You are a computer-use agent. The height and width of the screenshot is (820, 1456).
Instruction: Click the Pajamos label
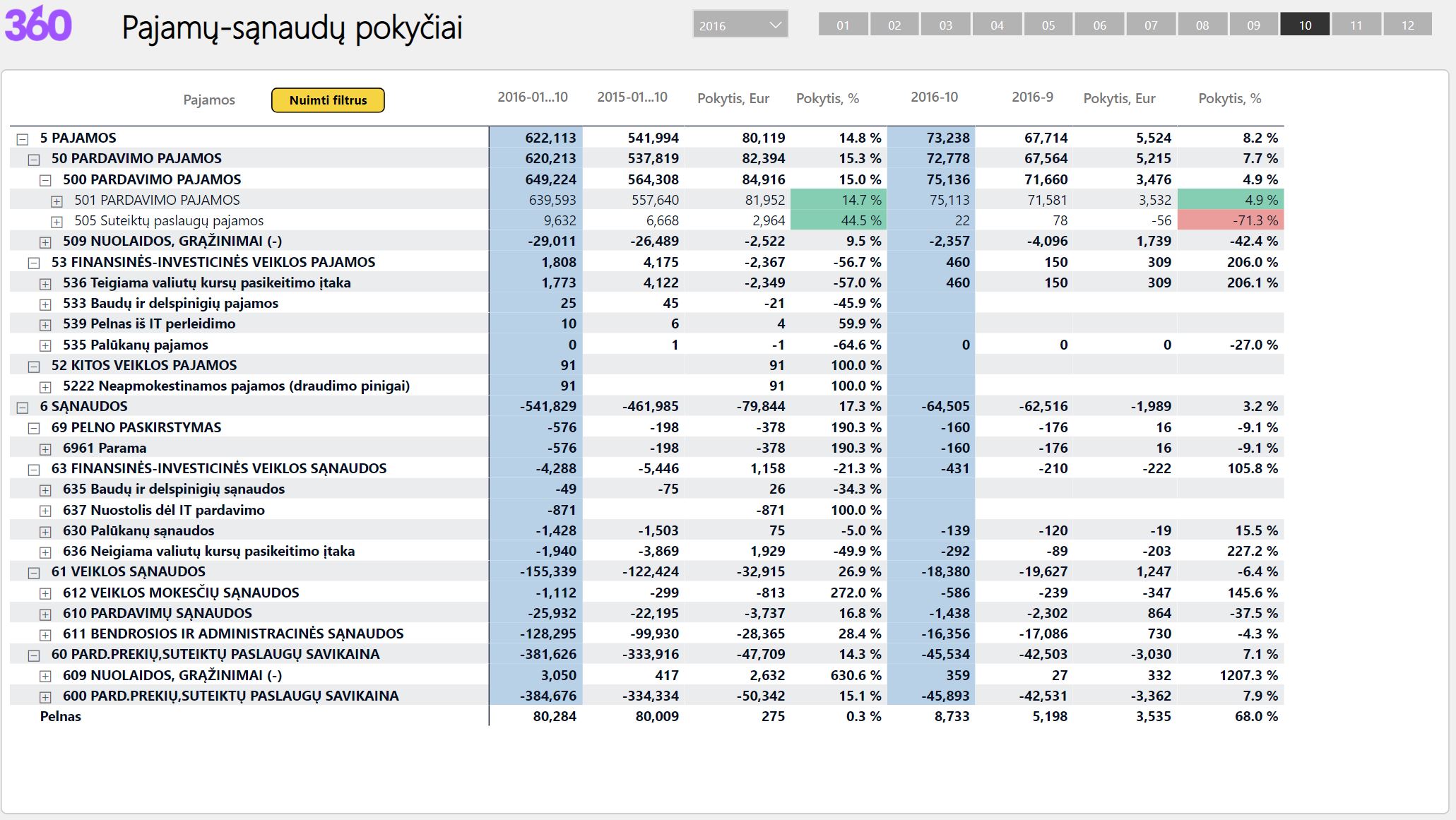[x=209, y=100]
